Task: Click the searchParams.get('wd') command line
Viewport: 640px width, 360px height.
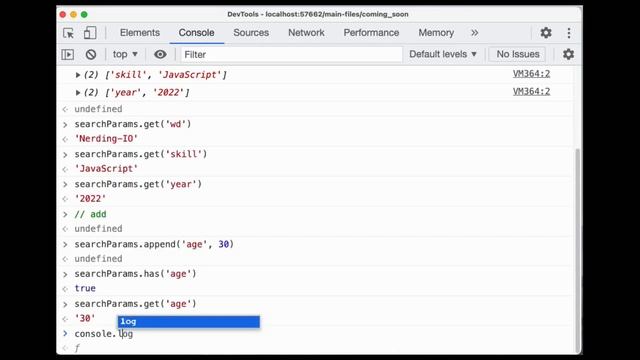Action: click(x=133, y=124)
